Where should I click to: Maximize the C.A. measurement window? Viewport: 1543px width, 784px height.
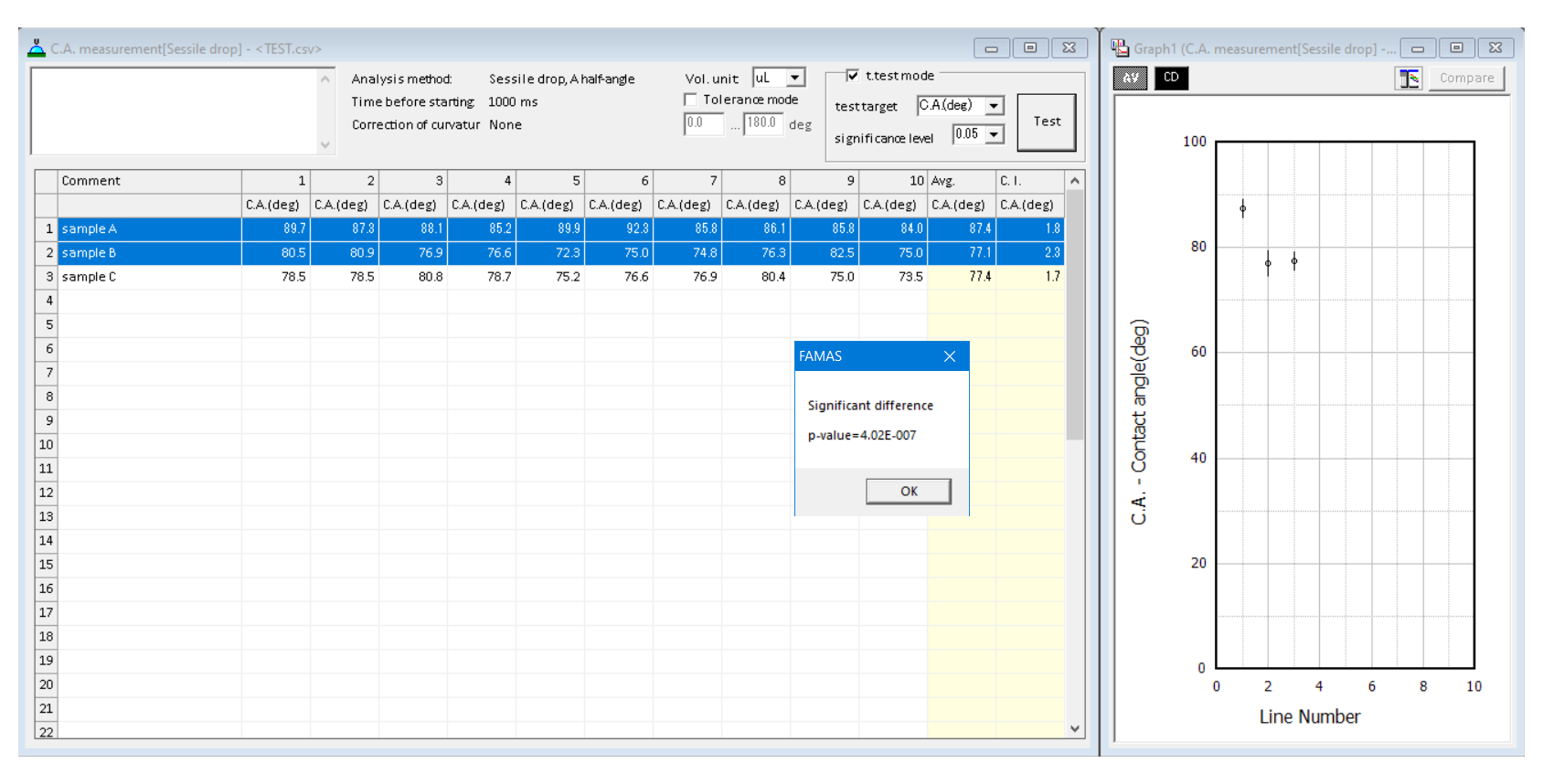tap(1030, 48)
